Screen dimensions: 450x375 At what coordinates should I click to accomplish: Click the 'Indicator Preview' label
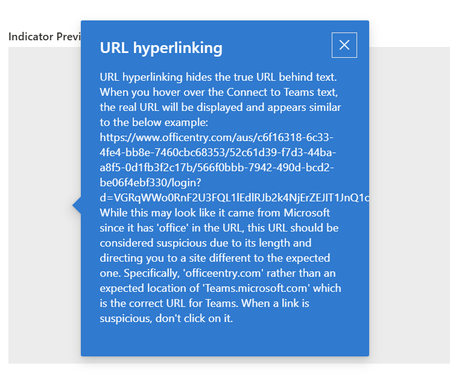(44, 36)
